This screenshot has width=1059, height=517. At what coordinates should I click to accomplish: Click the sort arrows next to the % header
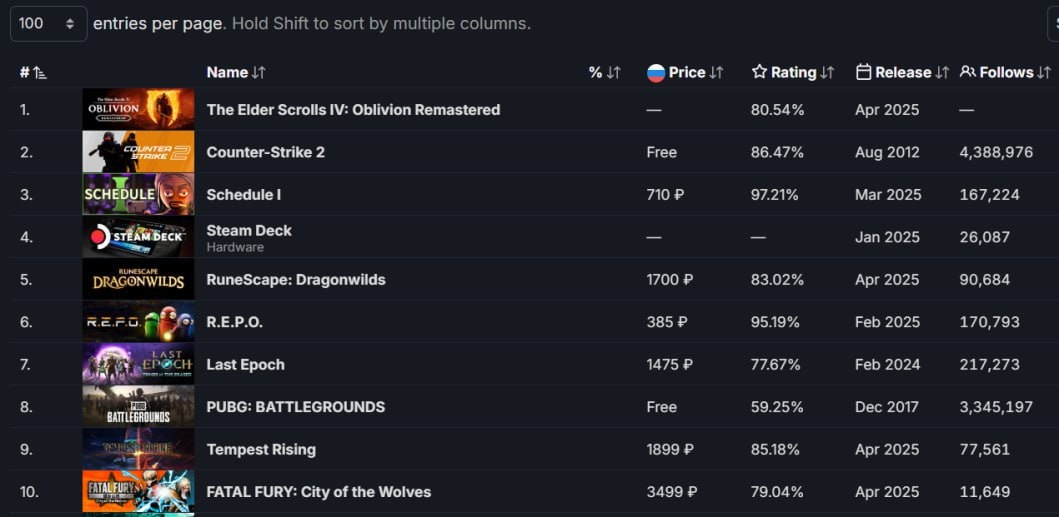pos(614,72)
